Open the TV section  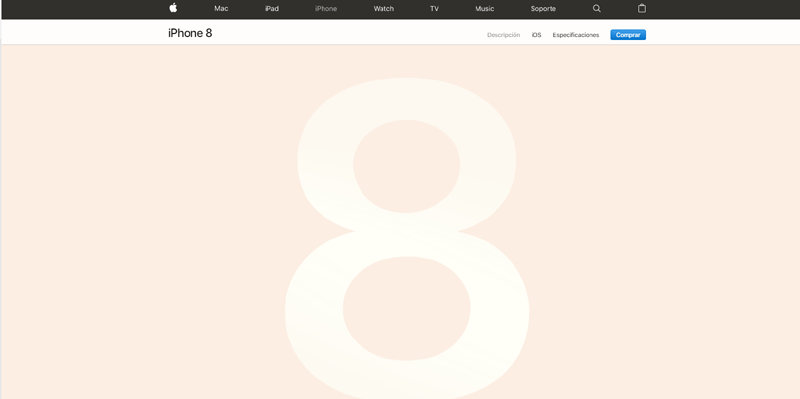click(x=434, y=9)
